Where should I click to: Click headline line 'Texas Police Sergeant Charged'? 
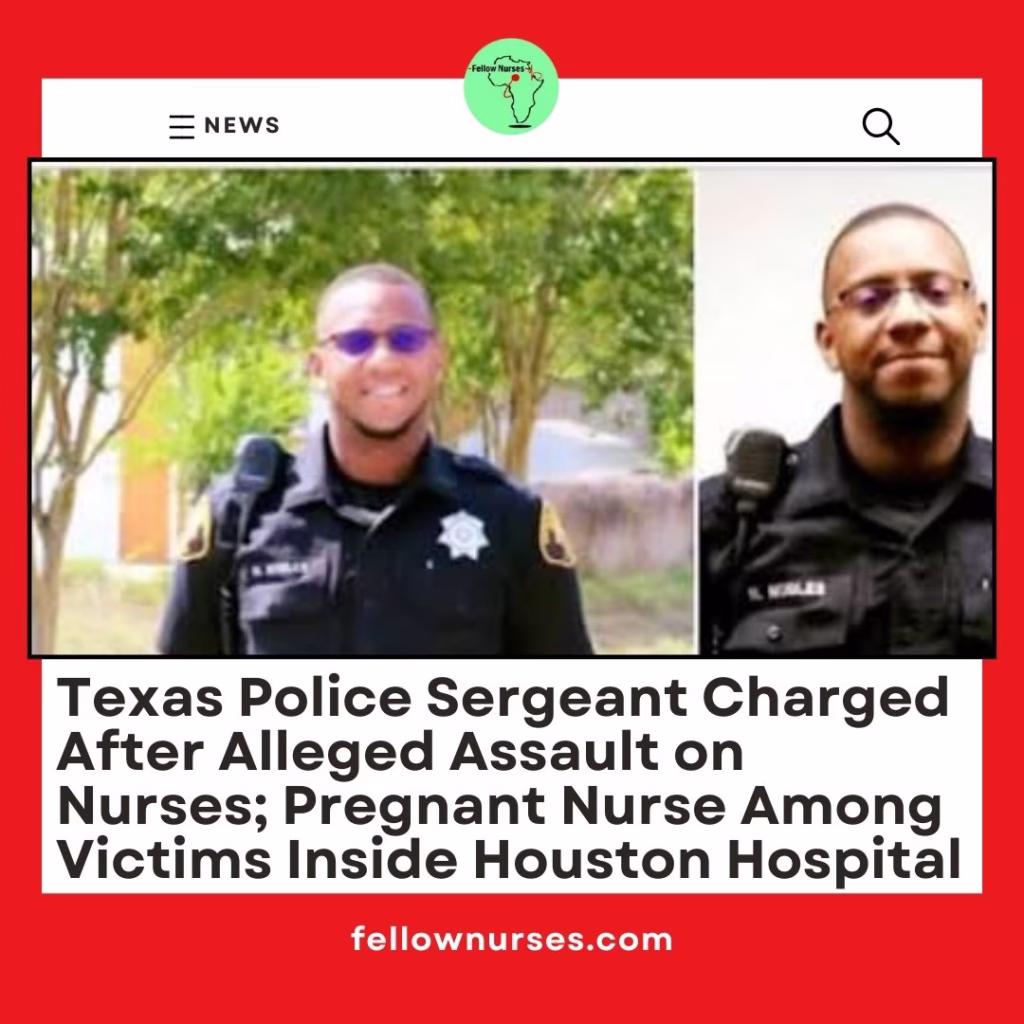503,698
